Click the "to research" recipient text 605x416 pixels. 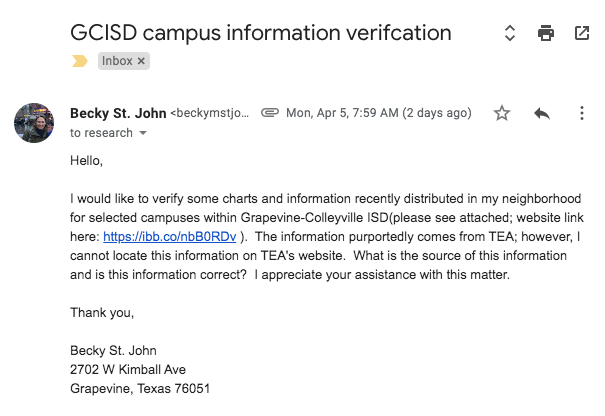[100, 133]
